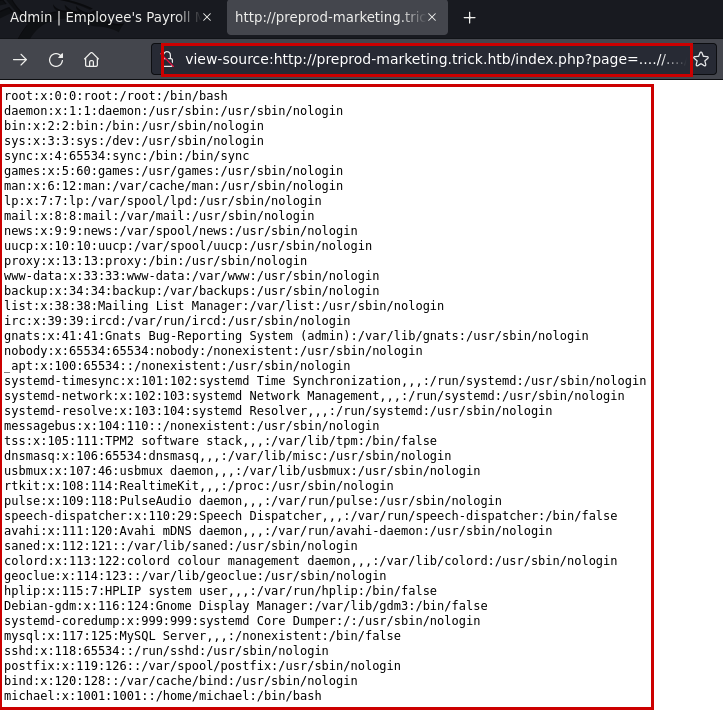The width and height of the screenshot is (723, 713).
Task: Go to the browser home page
Action: (91, 59)
